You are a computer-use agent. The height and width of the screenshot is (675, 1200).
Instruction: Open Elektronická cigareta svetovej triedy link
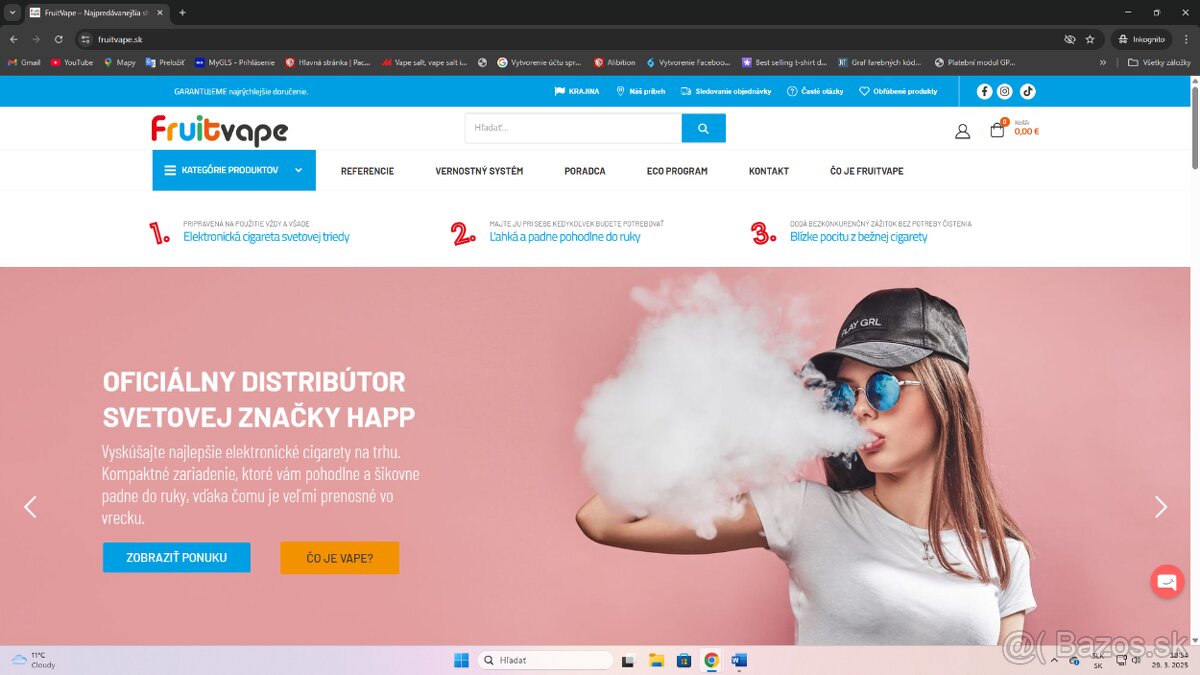[x=266, y=237]
